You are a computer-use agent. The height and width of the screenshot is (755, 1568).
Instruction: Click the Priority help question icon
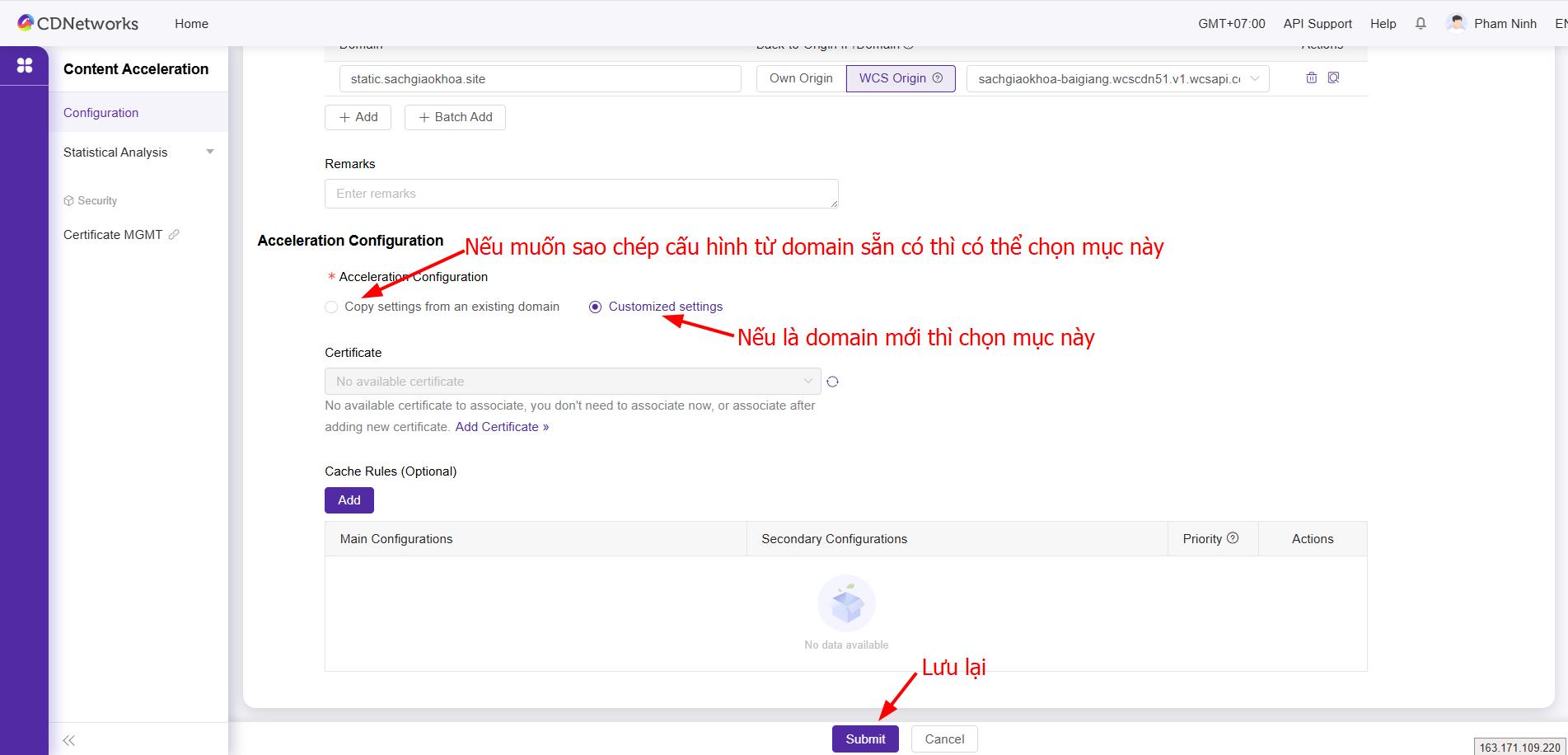[x=1233, y=538]
